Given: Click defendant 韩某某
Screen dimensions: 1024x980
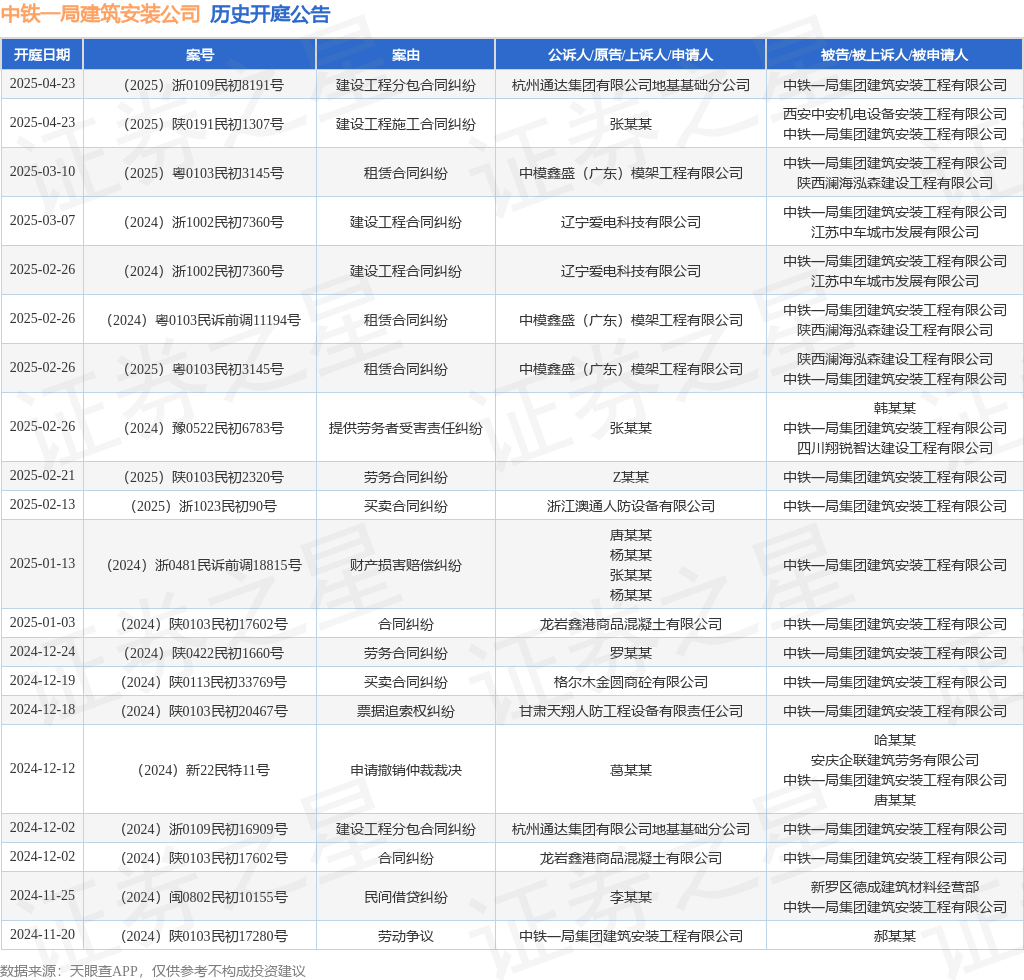Looking at the screenshot, I should pyautogui.click(x=895, y=408).
